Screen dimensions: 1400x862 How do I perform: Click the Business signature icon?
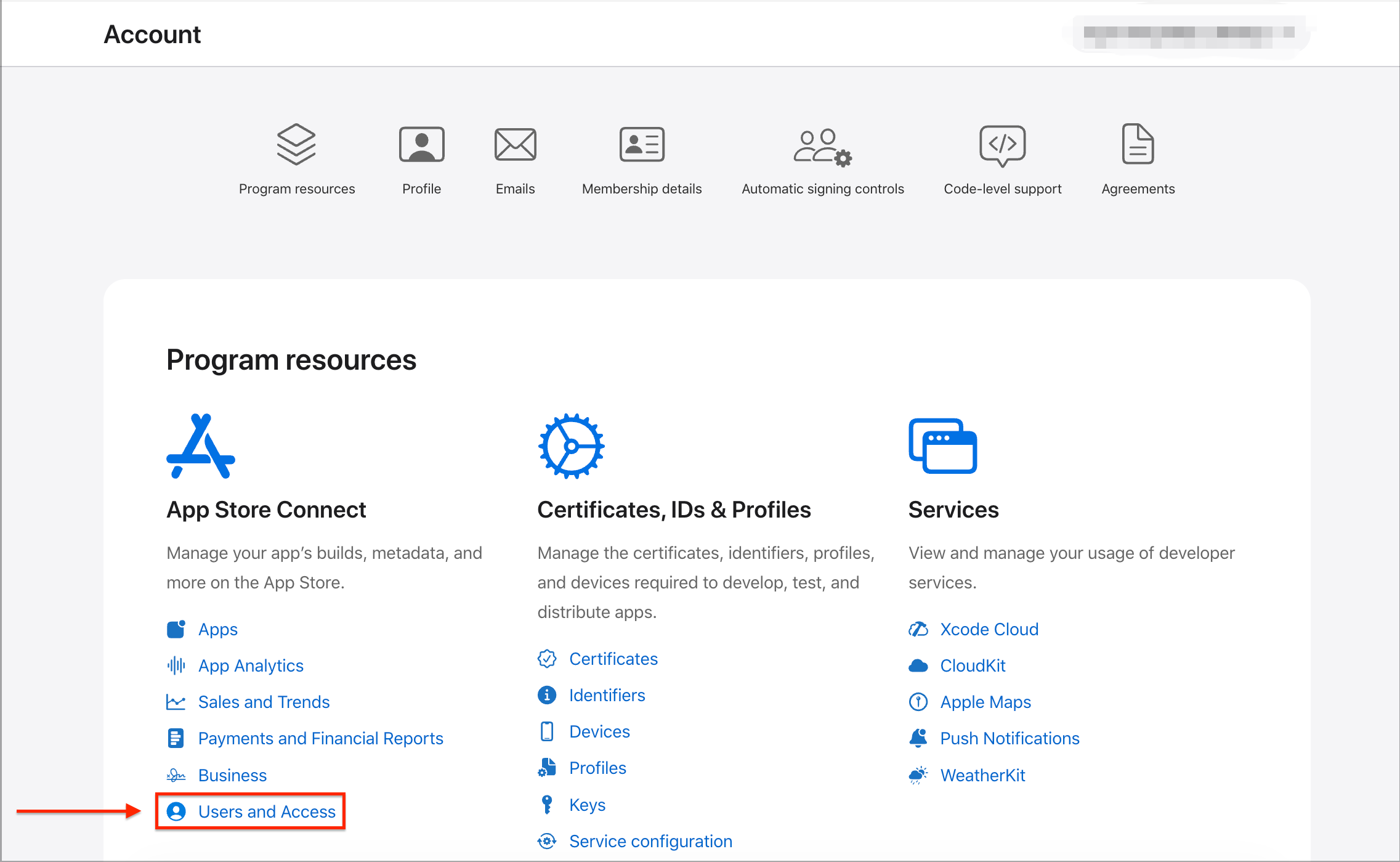[176, 775]
